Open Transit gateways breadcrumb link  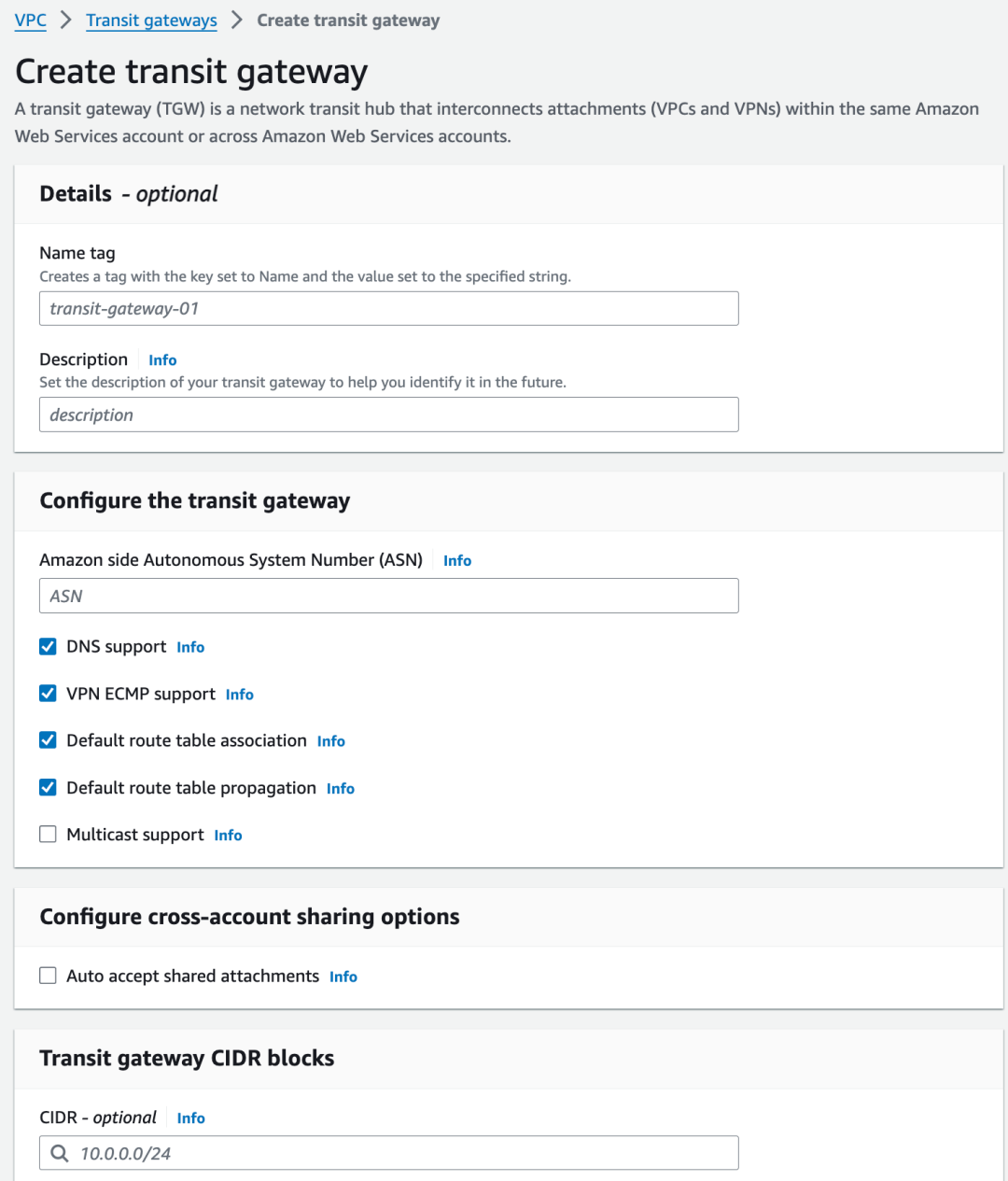151,21
